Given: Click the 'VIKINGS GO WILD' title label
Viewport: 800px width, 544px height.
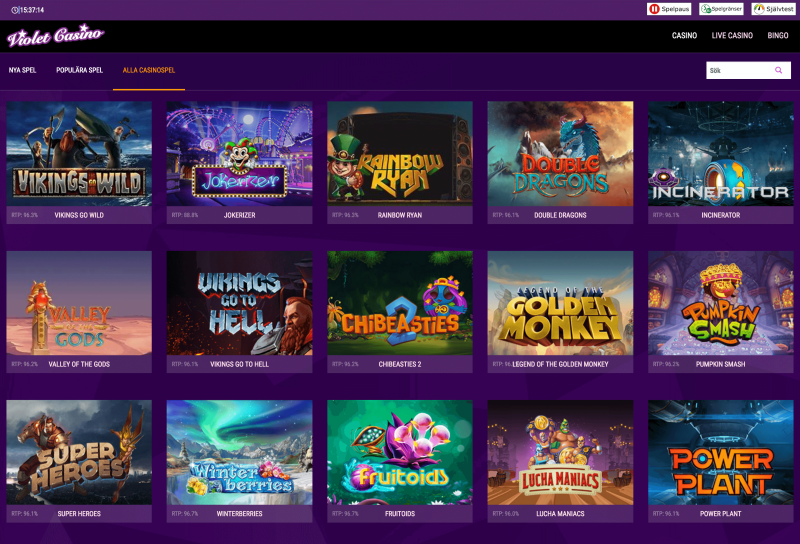Looking at the screenshot, I should (79, 215).
